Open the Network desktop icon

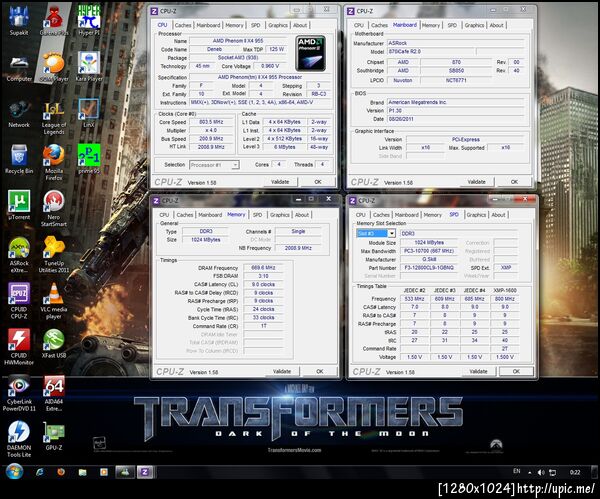[x=19, y=114]
